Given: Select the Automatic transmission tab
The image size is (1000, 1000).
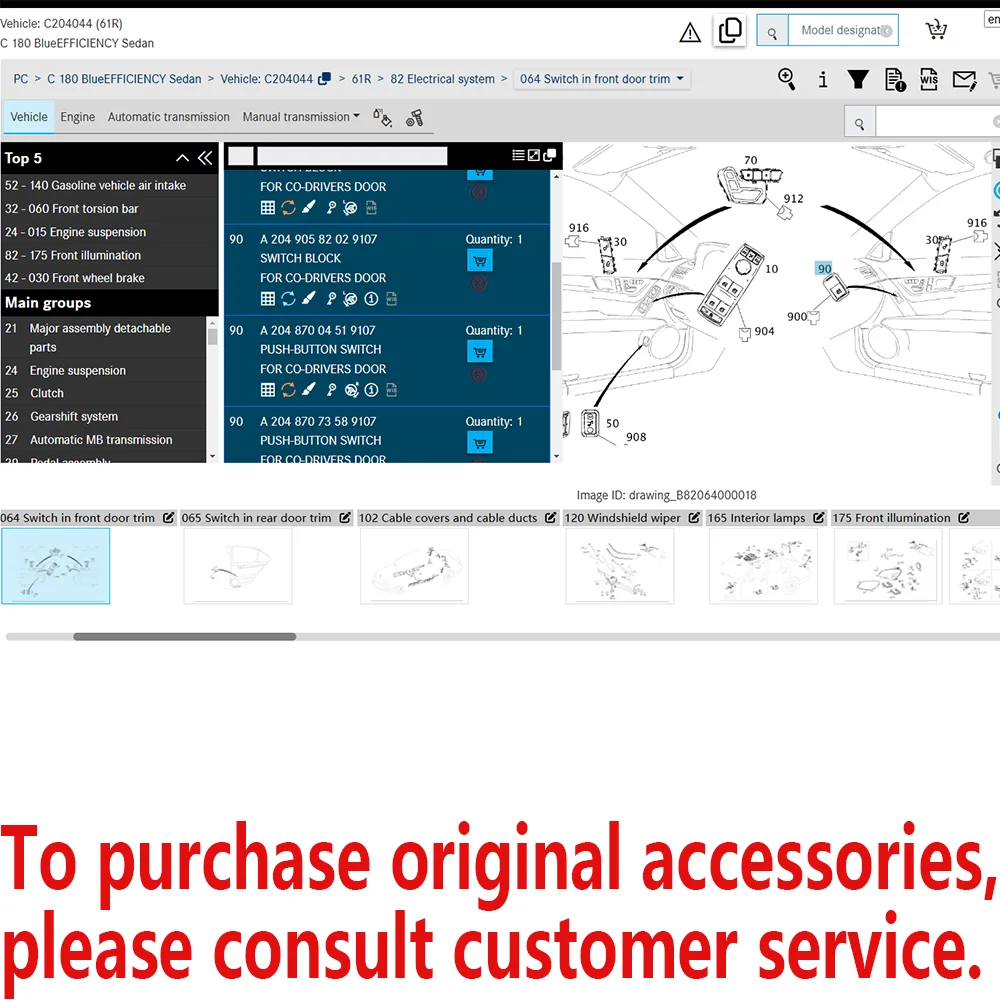Looking at the screenshot, I should tap(168, 117).
